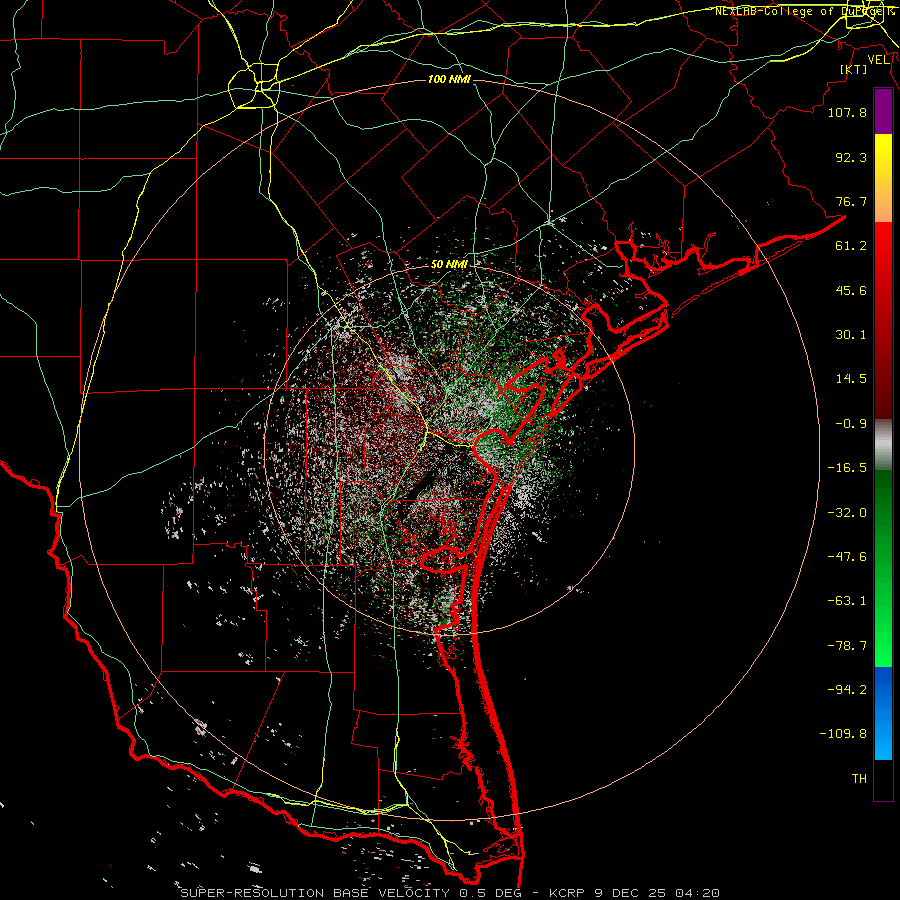This screenshot has height=900, width=900.
Task: Select the 107.8 value on velocity scale
Action: (x=847, y=112)
